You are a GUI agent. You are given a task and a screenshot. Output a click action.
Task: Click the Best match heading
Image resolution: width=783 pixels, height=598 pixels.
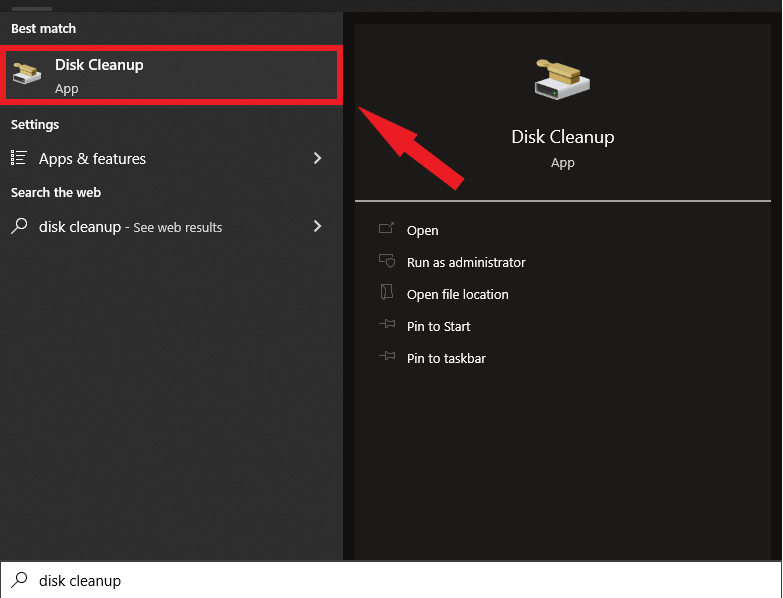tap(43, 28)
